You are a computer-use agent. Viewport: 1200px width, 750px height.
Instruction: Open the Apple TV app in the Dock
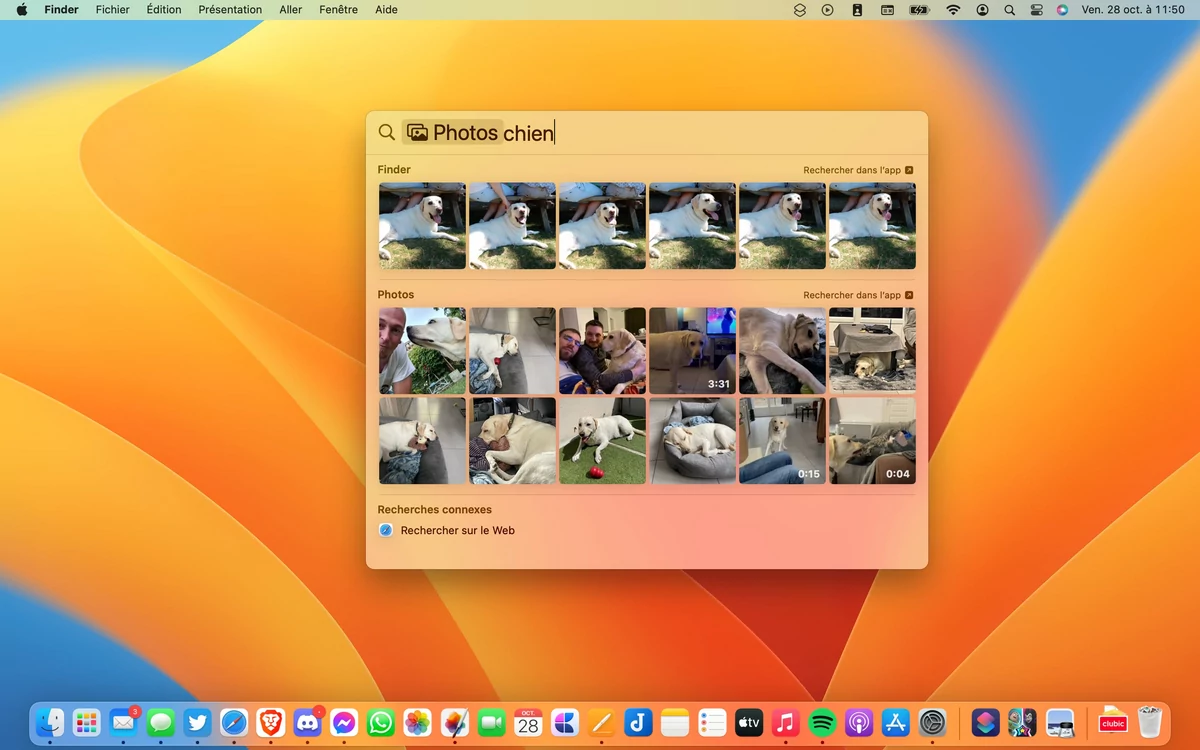(749, 722)
